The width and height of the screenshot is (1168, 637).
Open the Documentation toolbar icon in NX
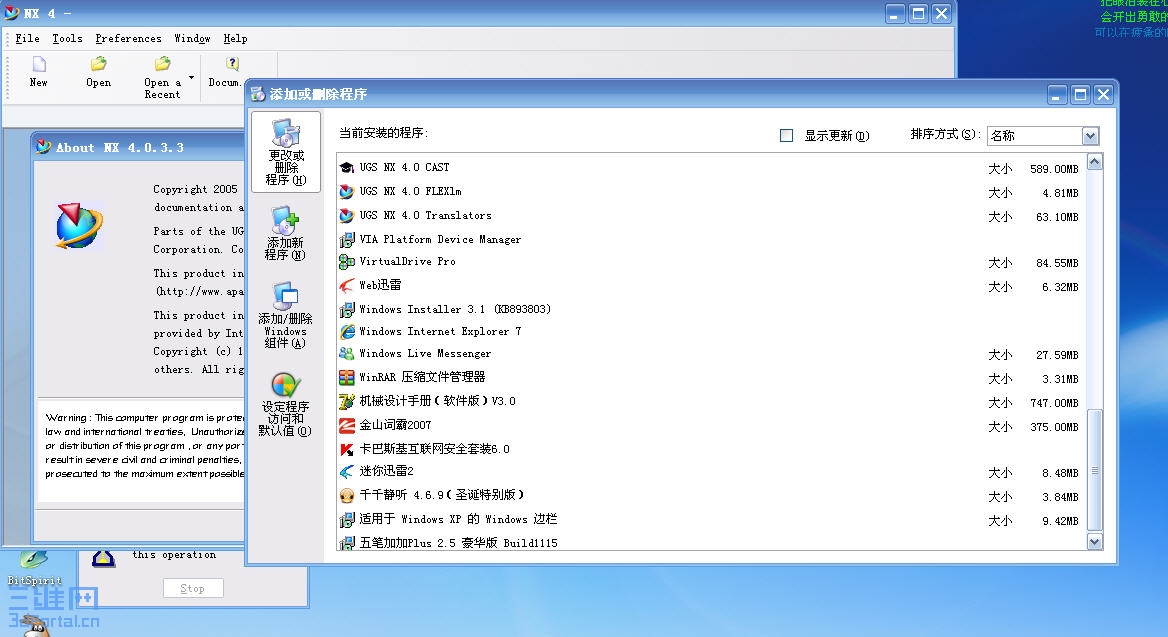point(232,65)
